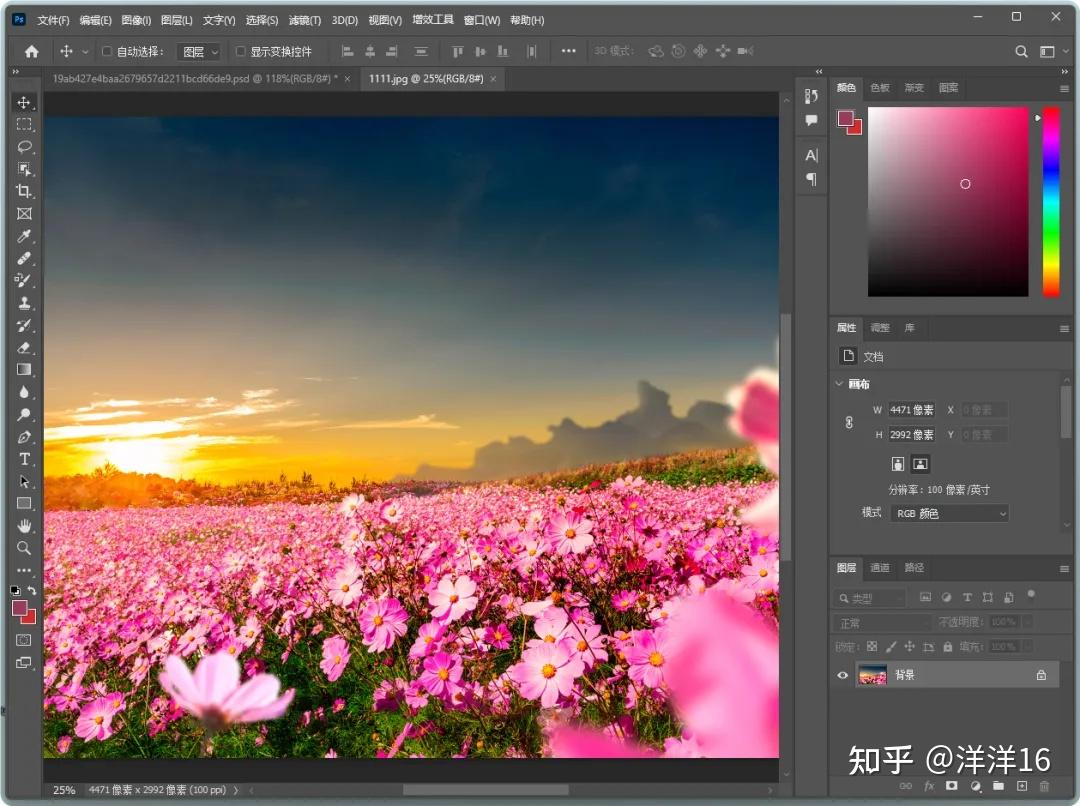Enable 显示变换控件 in options bar
1080x806 pixels.
click(x=240, y=52)
